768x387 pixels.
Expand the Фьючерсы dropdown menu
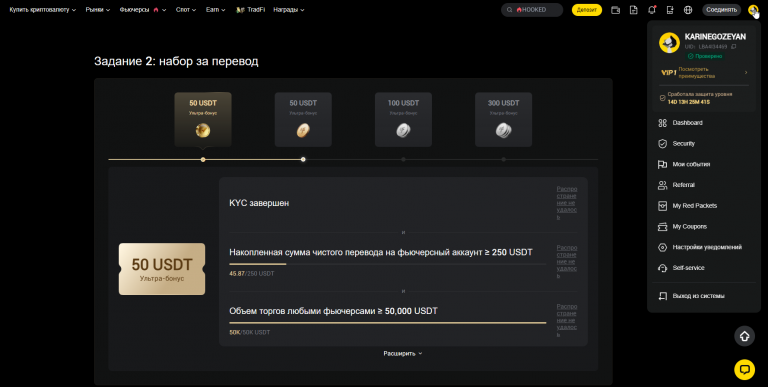pyautogui.click(x=143, y=10)
